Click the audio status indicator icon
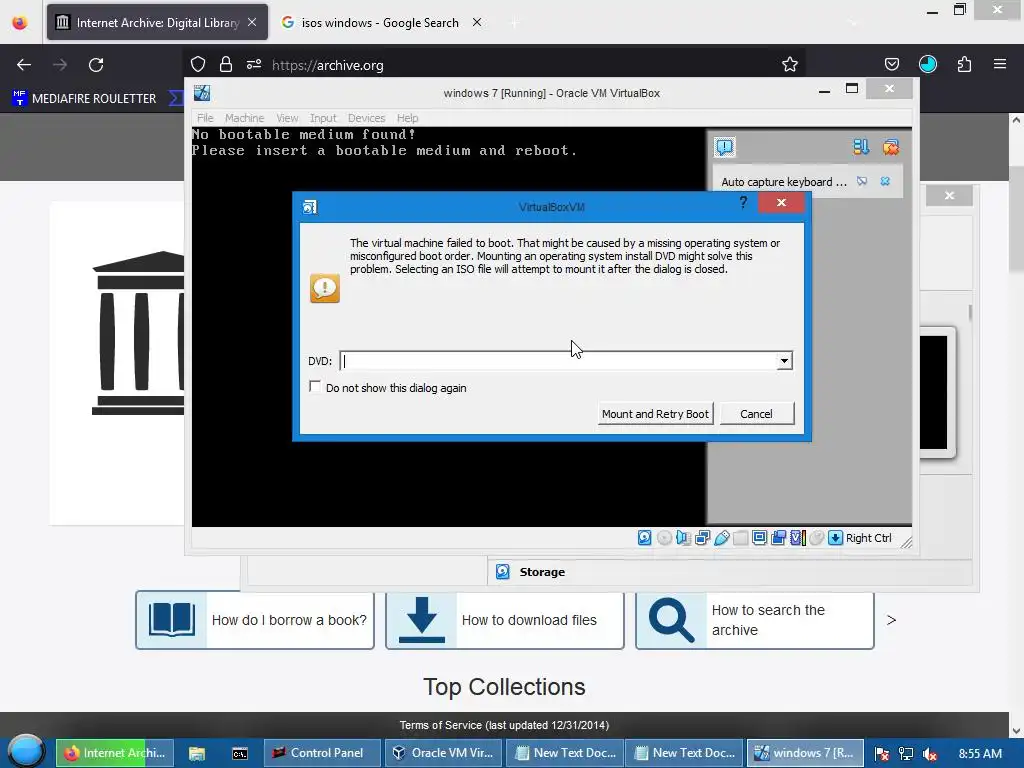 click(683, 537)
